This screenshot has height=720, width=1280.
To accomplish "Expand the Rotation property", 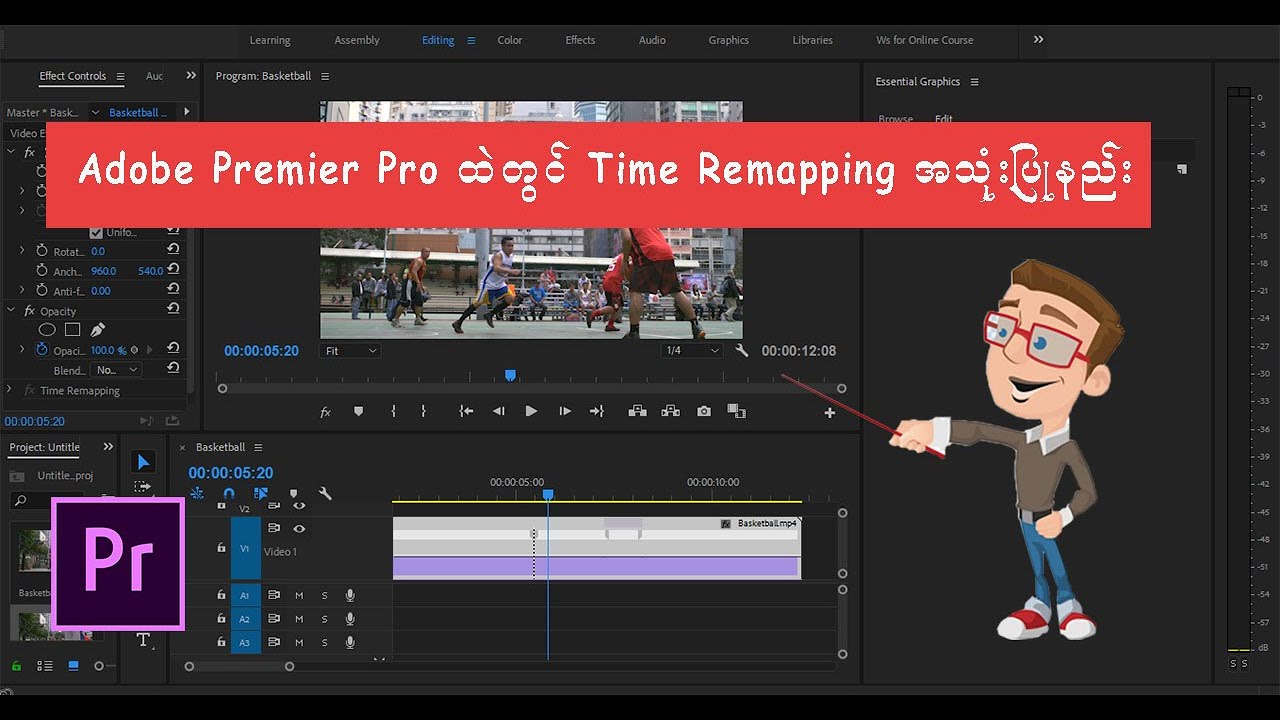I will (x=22, y=251).
